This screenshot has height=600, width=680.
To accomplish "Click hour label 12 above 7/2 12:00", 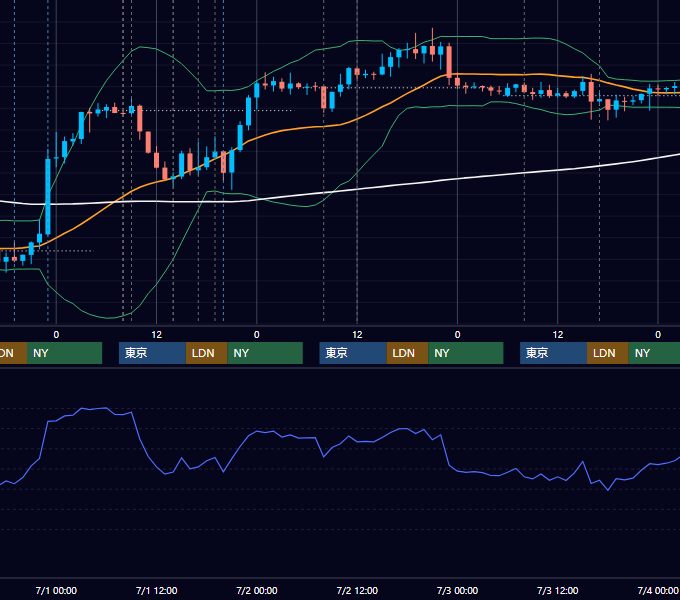I will point(357,335).
